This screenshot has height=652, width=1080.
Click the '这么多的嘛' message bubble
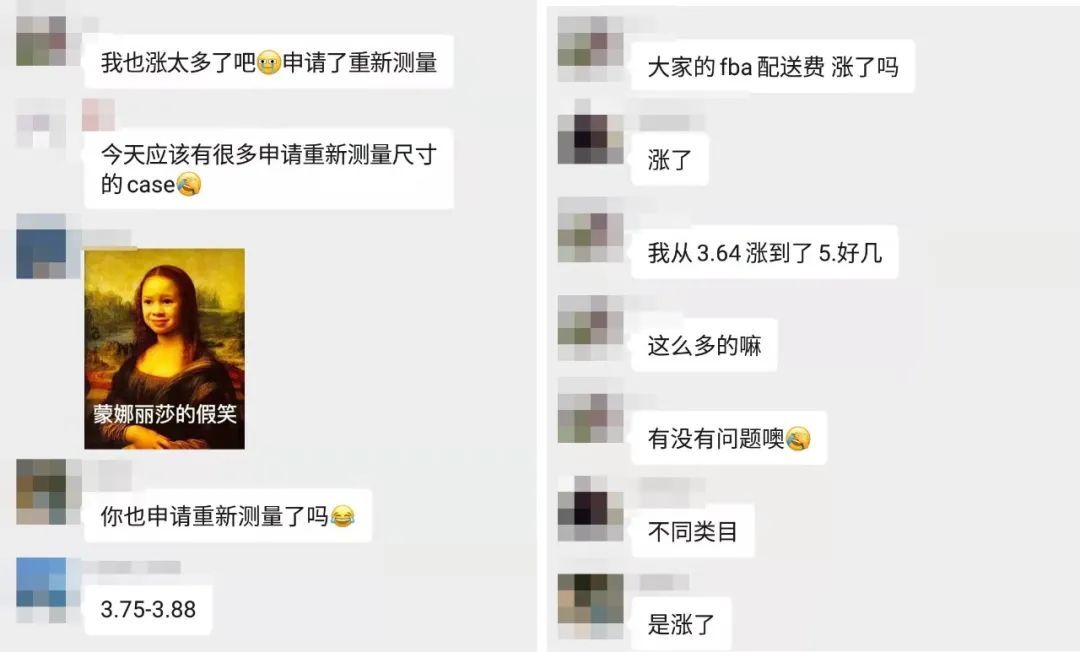point(704,345)
